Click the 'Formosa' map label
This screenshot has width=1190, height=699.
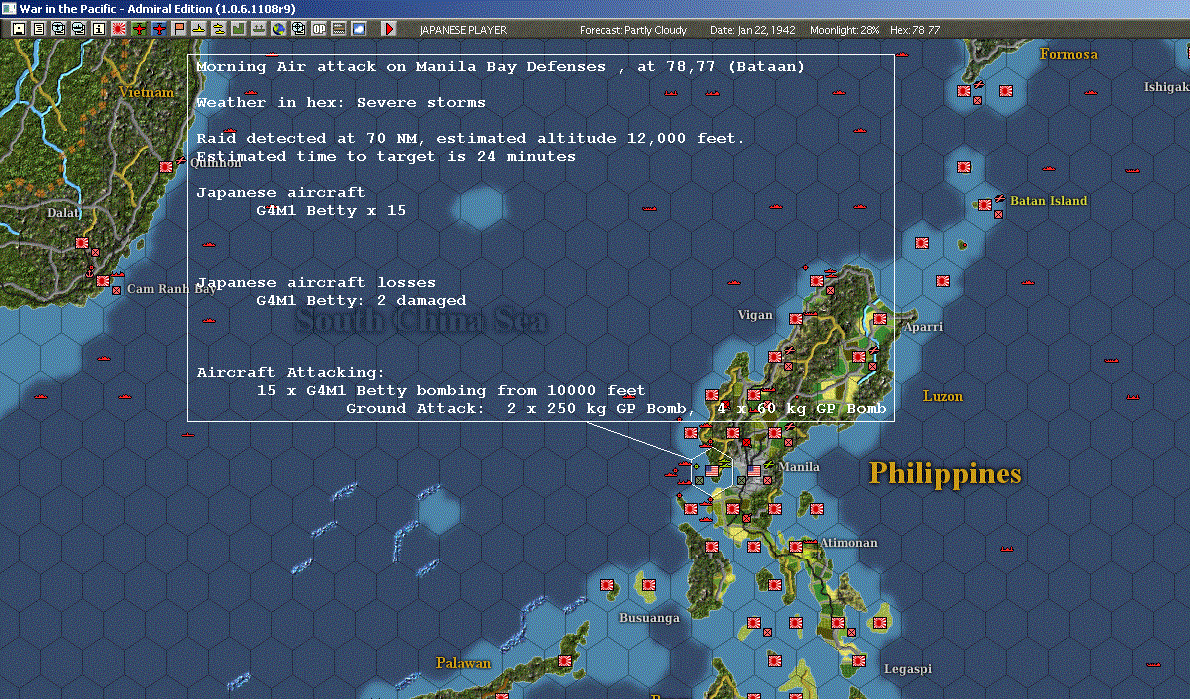[x=1069, y=54]
